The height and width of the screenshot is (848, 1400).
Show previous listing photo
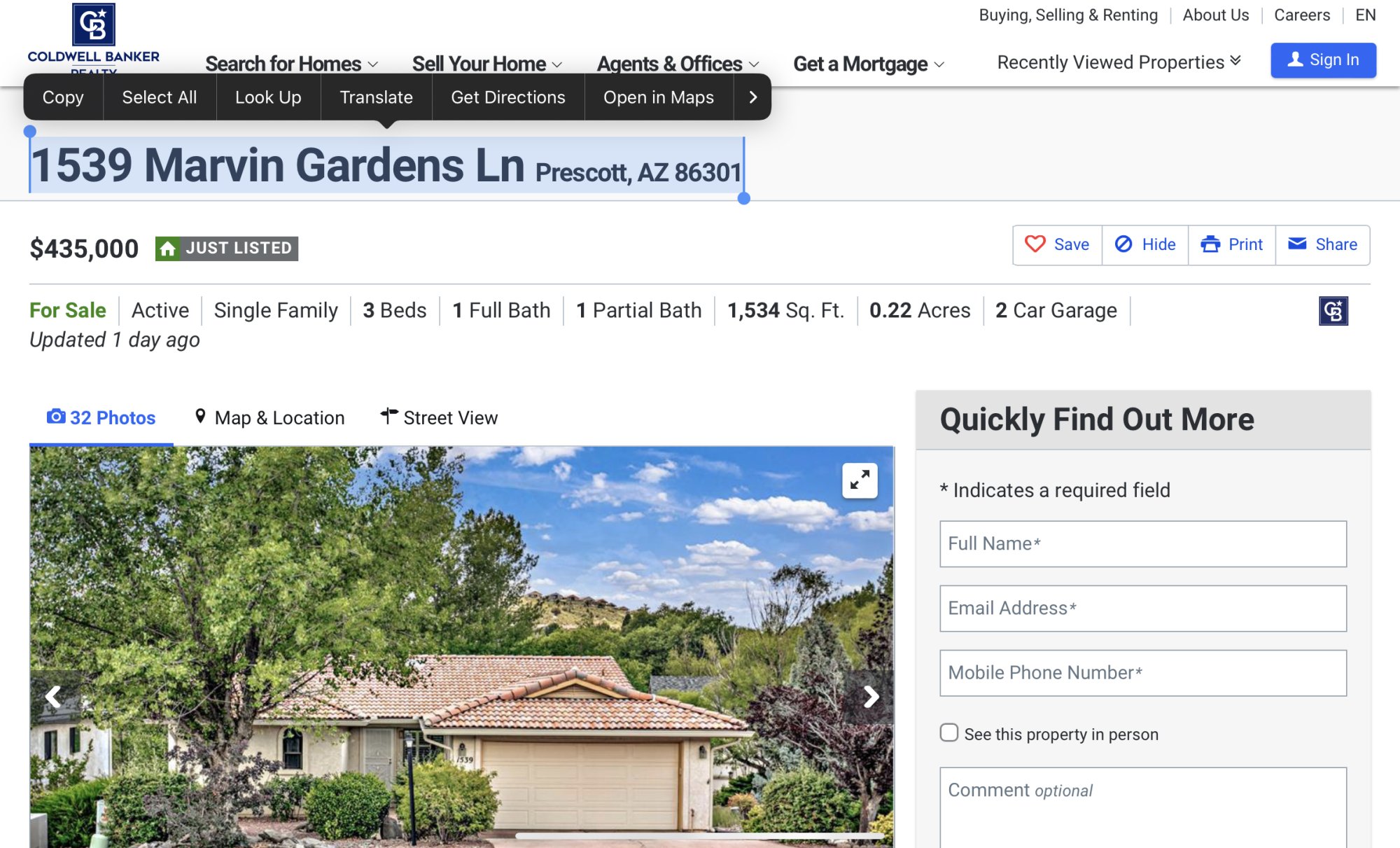click(53, 696)
